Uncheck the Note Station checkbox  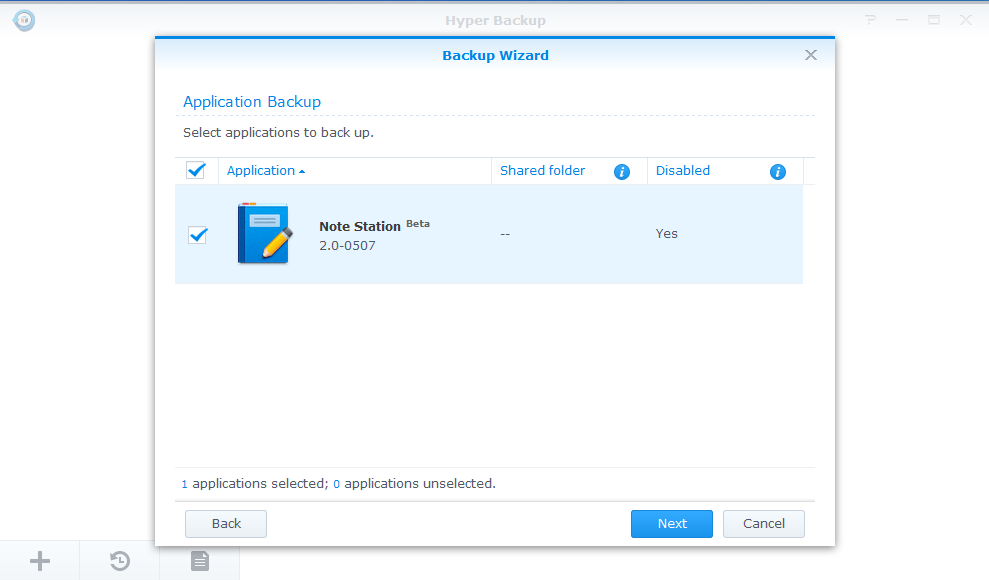(198, 235)
